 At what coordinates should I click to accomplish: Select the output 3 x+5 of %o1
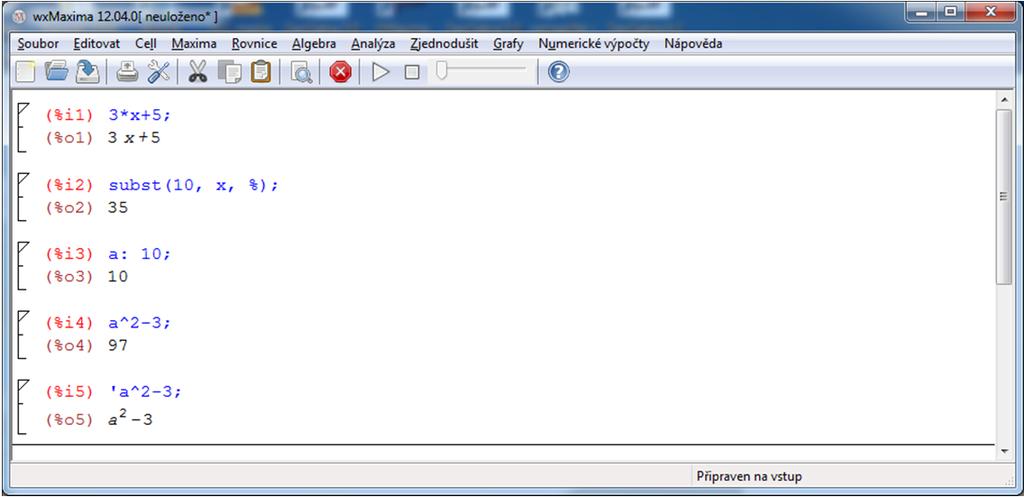134,138
